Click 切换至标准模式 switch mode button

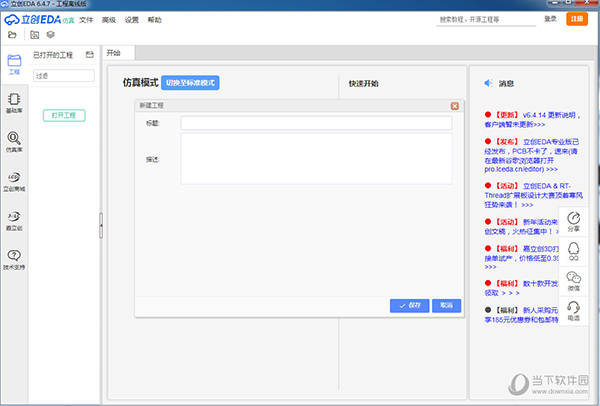coord(190,82)
